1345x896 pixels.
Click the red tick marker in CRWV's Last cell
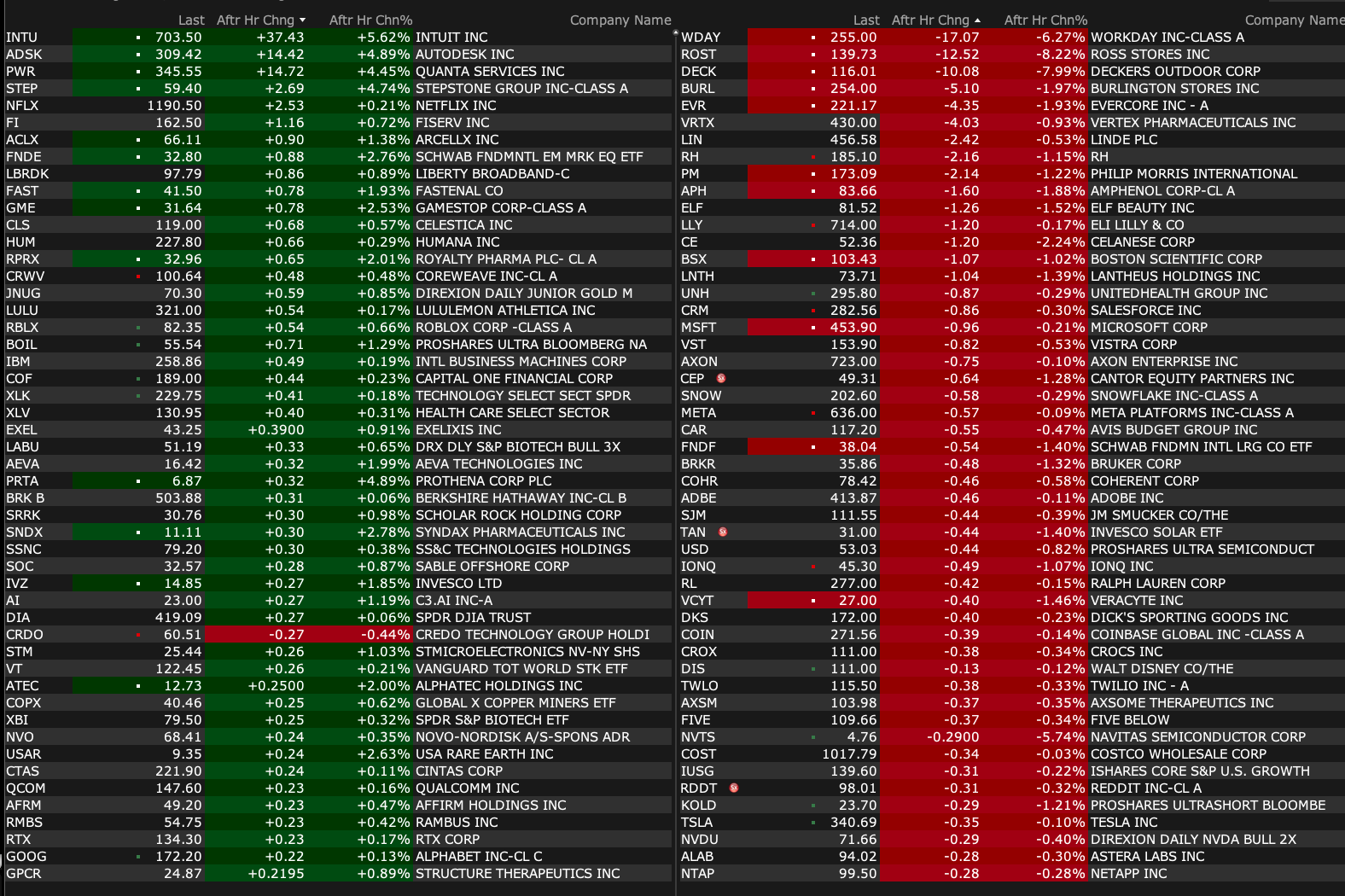[138, 276]
